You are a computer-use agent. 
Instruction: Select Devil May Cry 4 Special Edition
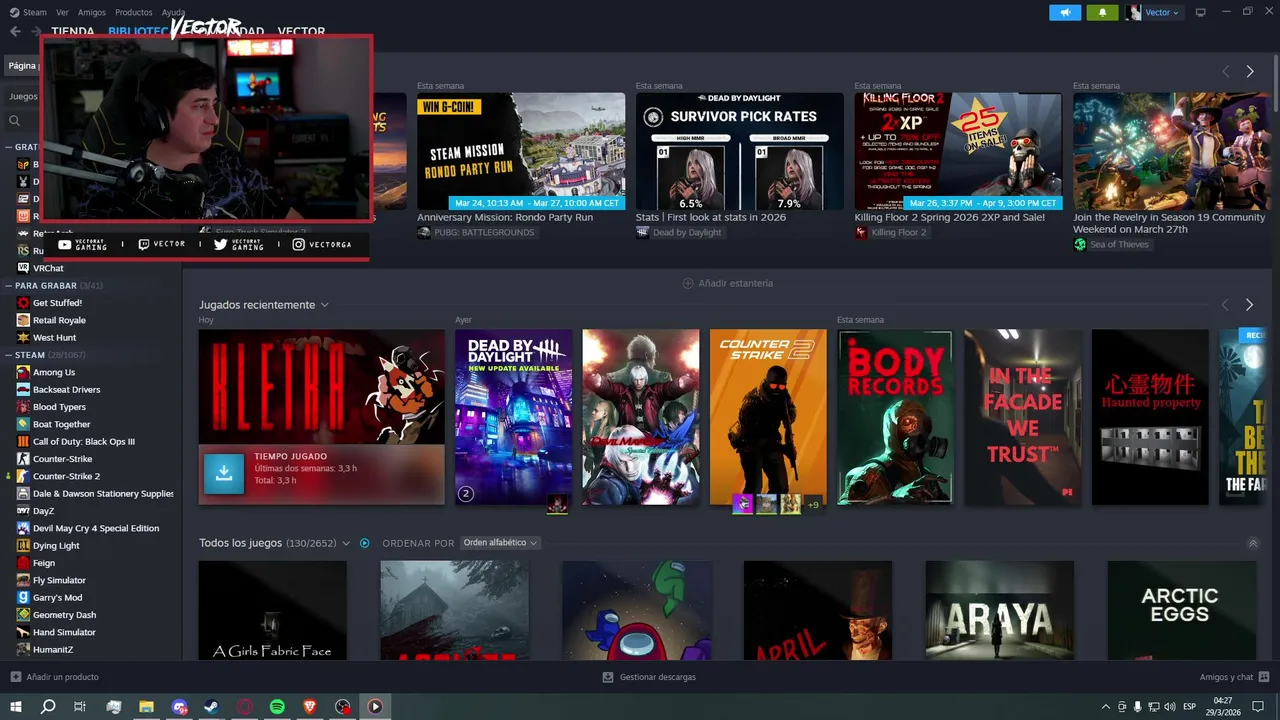point(96,528)
